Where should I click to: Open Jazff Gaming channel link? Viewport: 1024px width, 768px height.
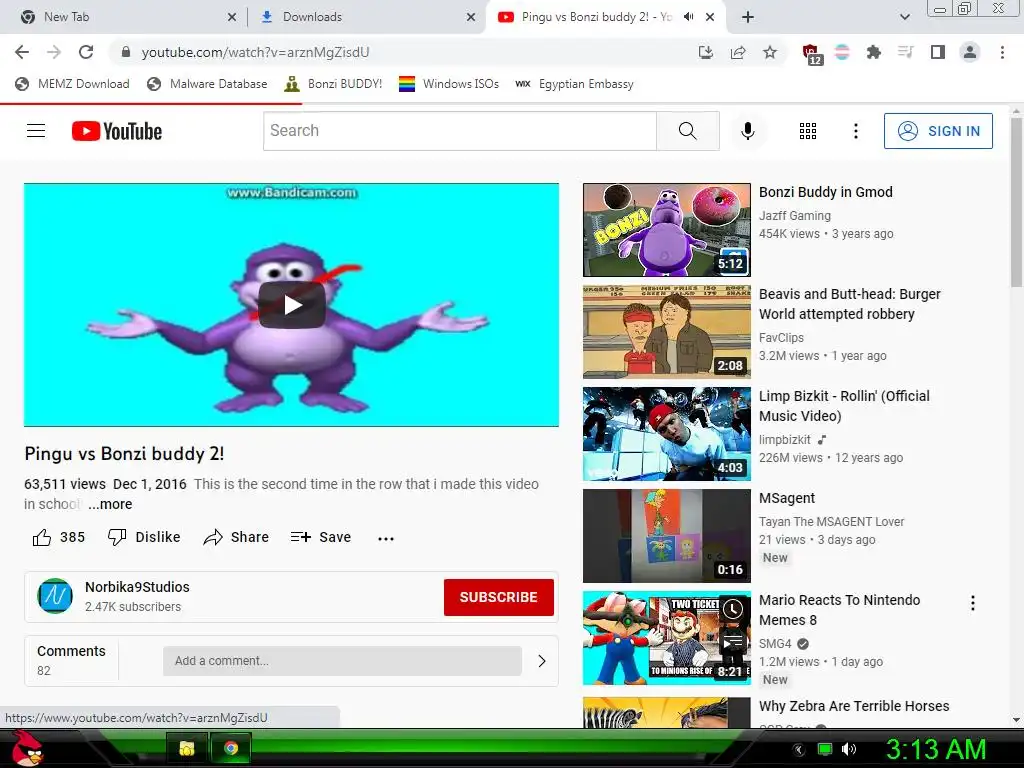click(794, 216)
